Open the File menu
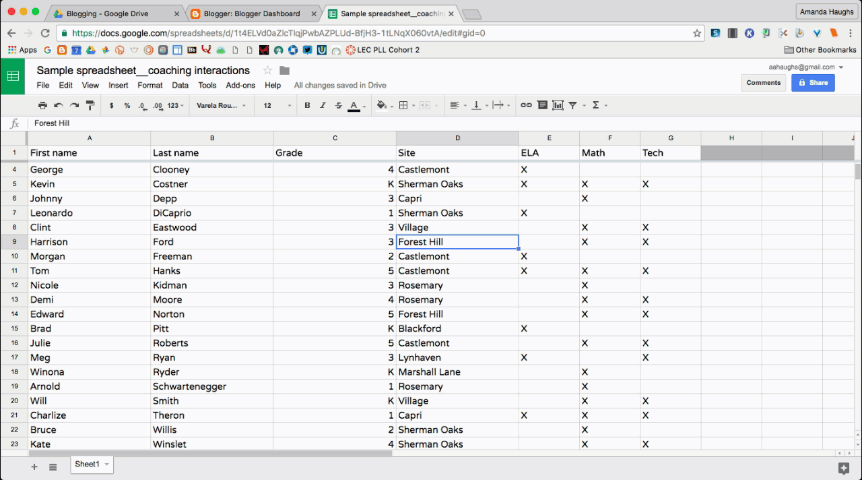The width and height of the screenshot is (862, 480). tap(43, 85)
